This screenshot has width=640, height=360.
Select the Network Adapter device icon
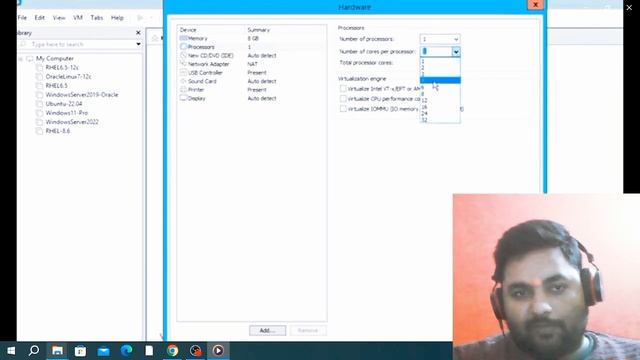click(183, 64)
